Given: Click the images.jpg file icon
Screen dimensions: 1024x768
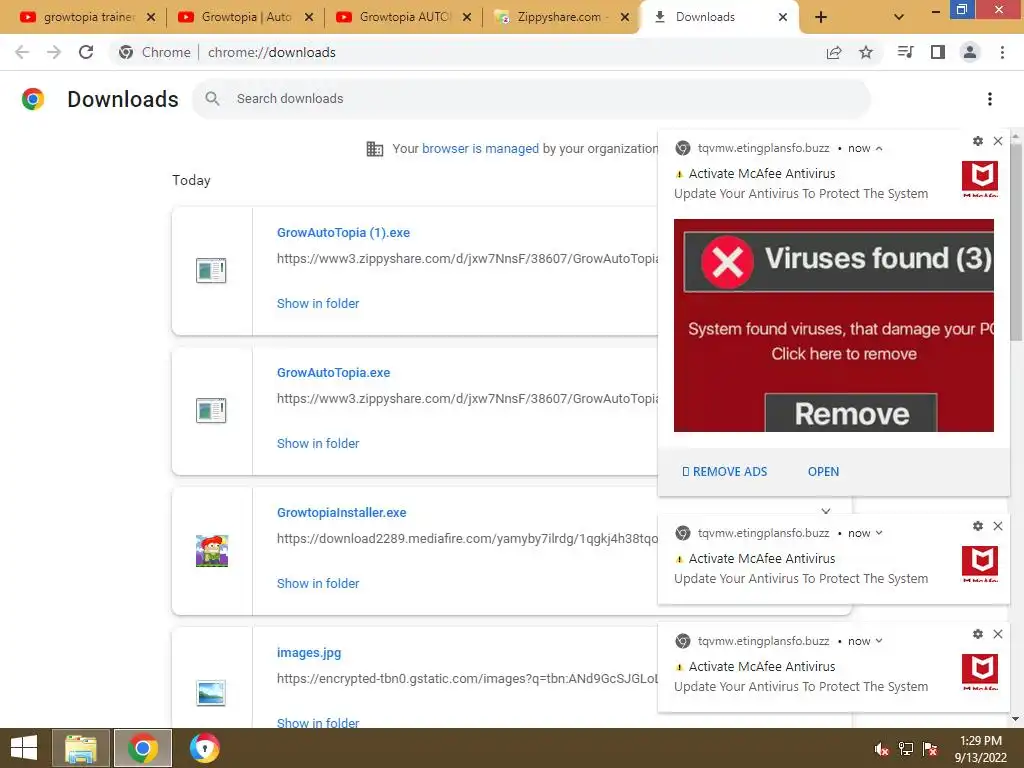Looking at the screenshot, I should click(211, 692).
